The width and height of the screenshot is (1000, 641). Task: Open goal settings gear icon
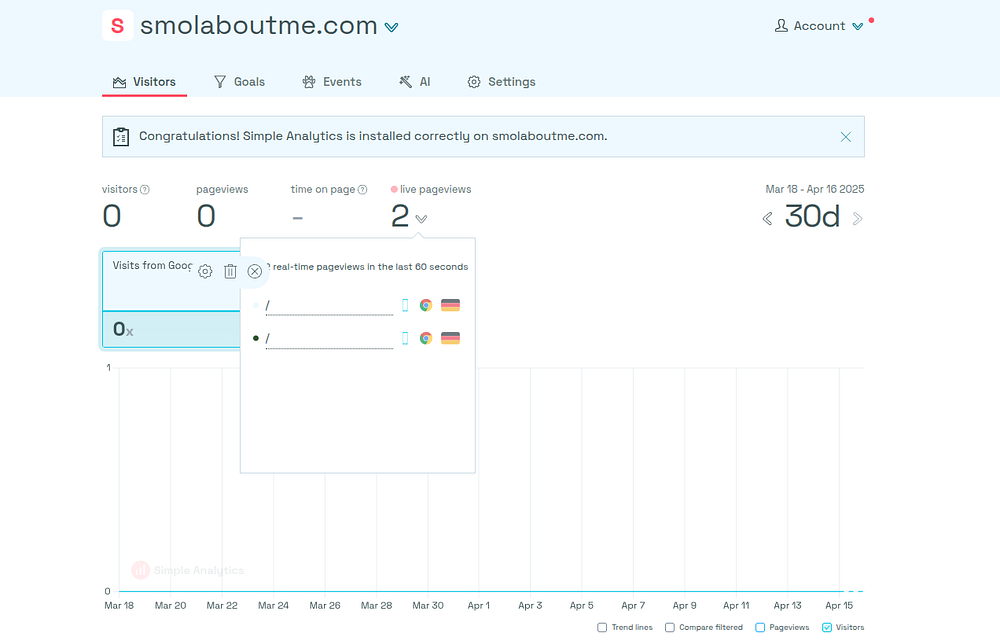coord(205,272)
